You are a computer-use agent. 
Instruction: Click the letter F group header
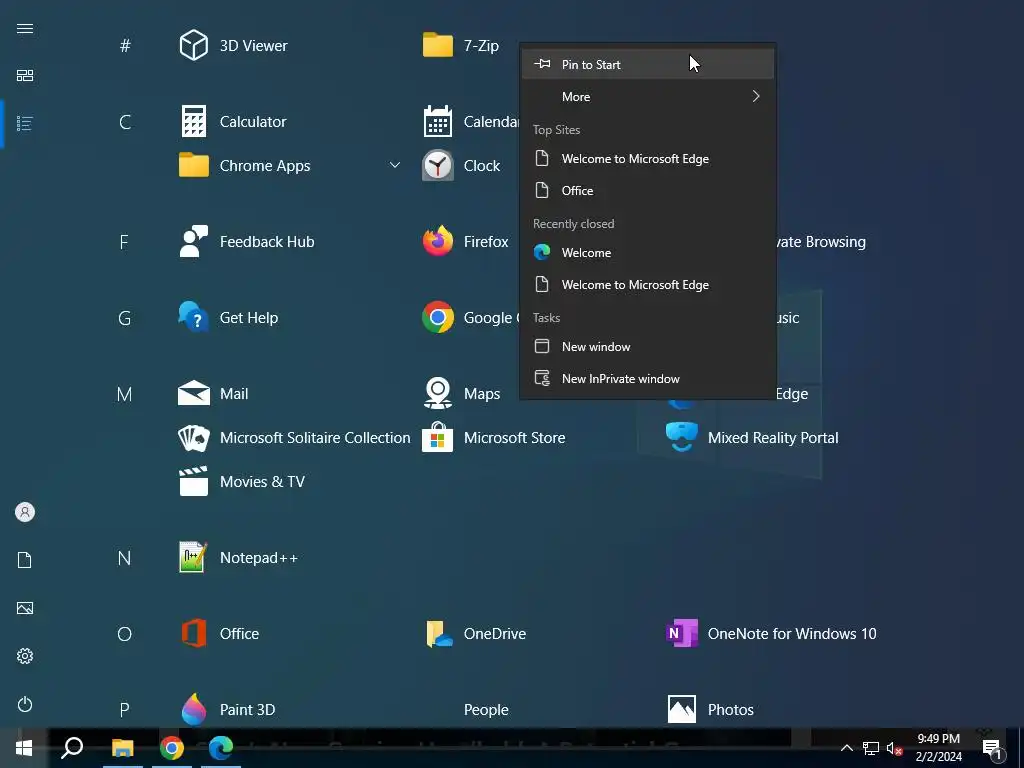click(x=124, y=242)
